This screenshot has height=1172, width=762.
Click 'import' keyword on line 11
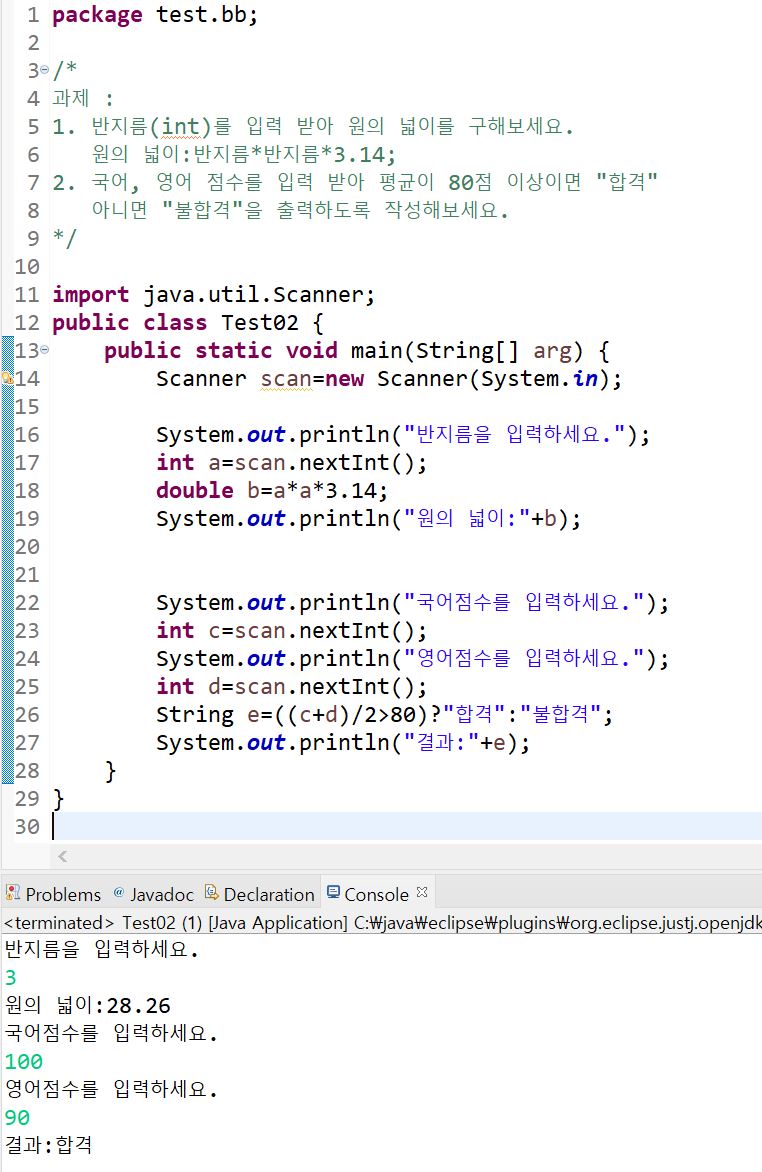(x=90, y=294)
